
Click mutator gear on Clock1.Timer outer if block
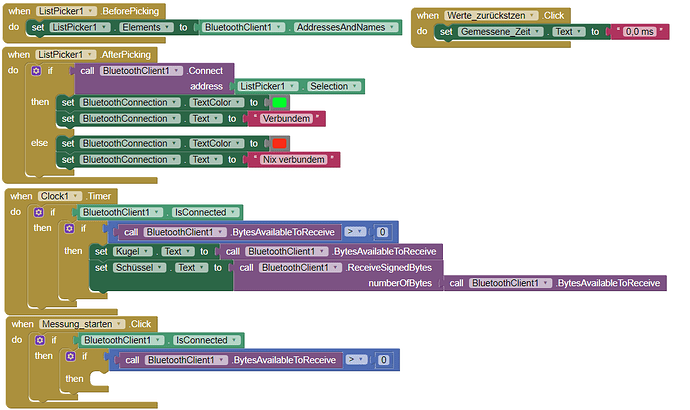point(39,212)
